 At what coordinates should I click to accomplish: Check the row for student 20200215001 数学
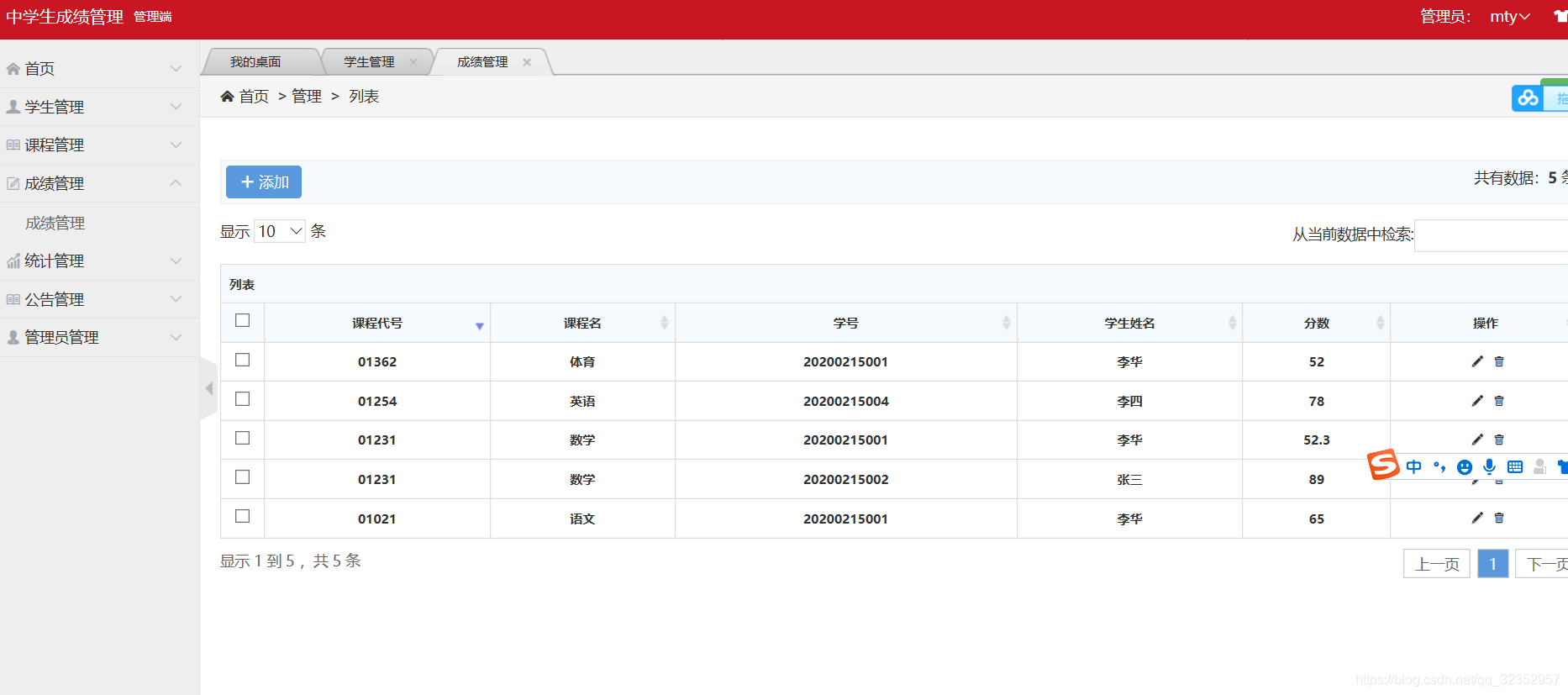243,438
